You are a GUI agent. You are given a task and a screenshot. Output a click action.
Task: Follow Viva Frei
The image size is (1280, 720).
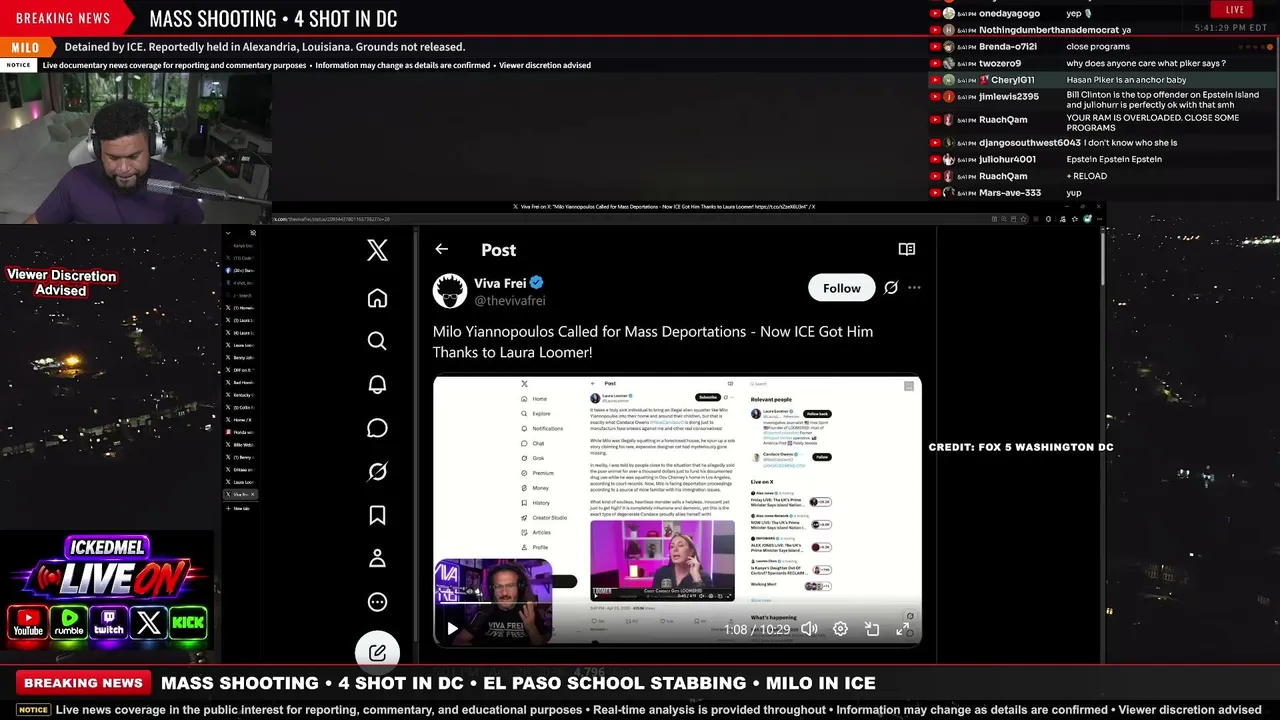[841, 288]
